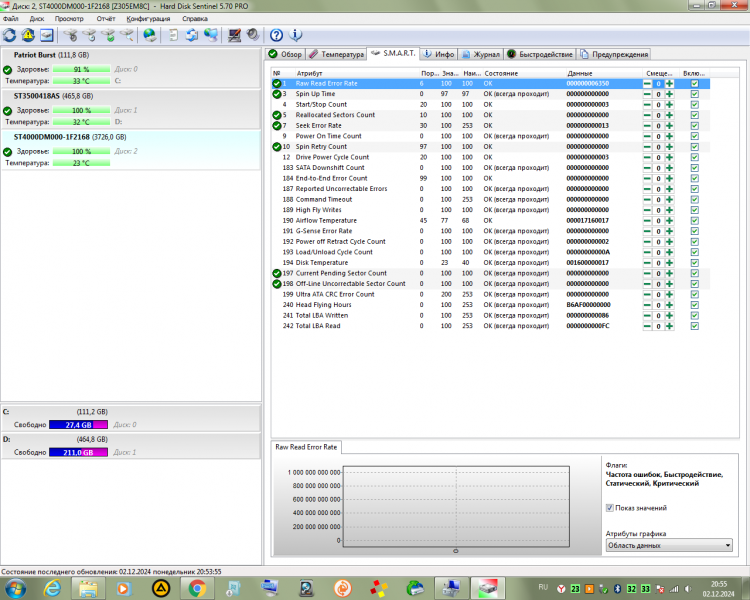Open Help question mark toolbar icon
Screen dimensions: 750x600
[276, 35]
